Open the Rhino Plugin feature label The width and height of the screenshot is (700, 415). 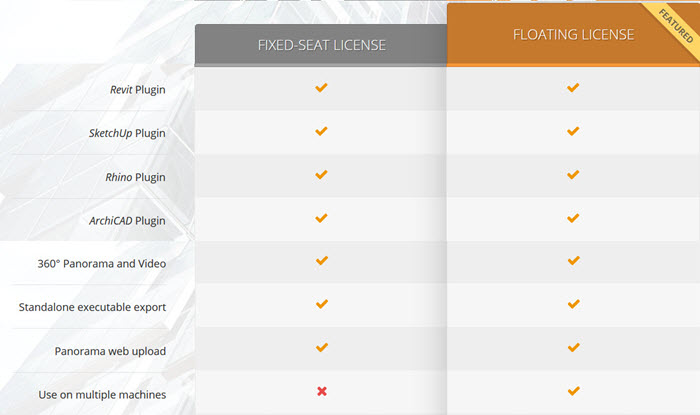tap(135, 177)
